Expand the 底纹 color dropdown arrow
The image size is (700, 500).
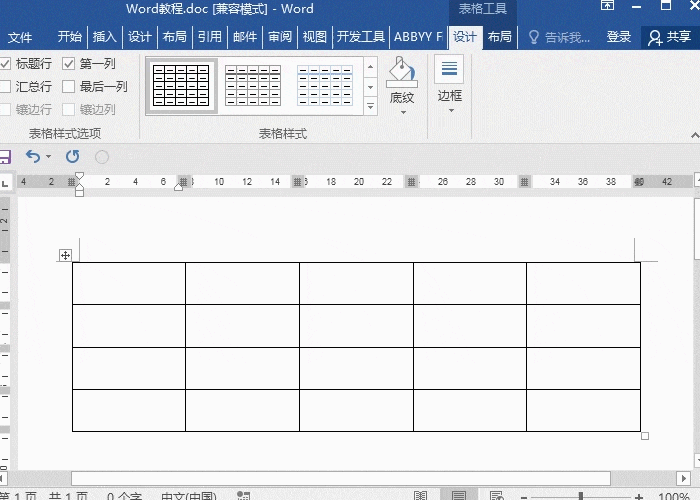pos(402,112)
